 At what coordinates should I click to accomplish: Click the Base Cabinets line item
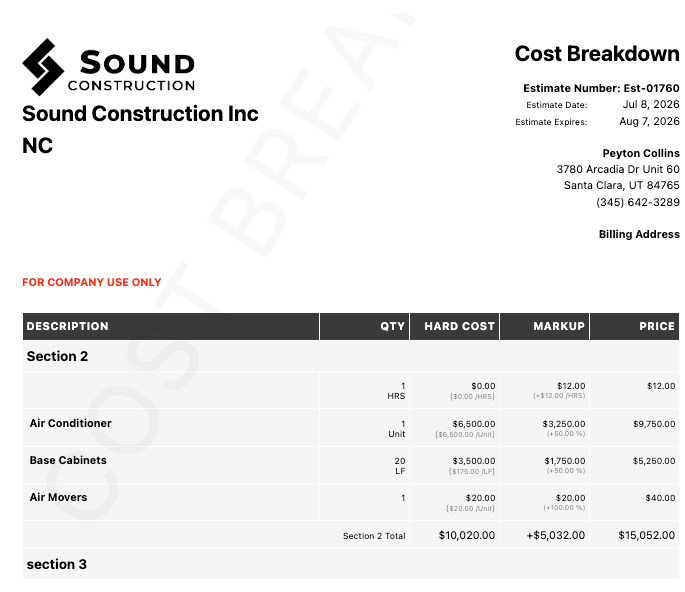tap(68, 460)
